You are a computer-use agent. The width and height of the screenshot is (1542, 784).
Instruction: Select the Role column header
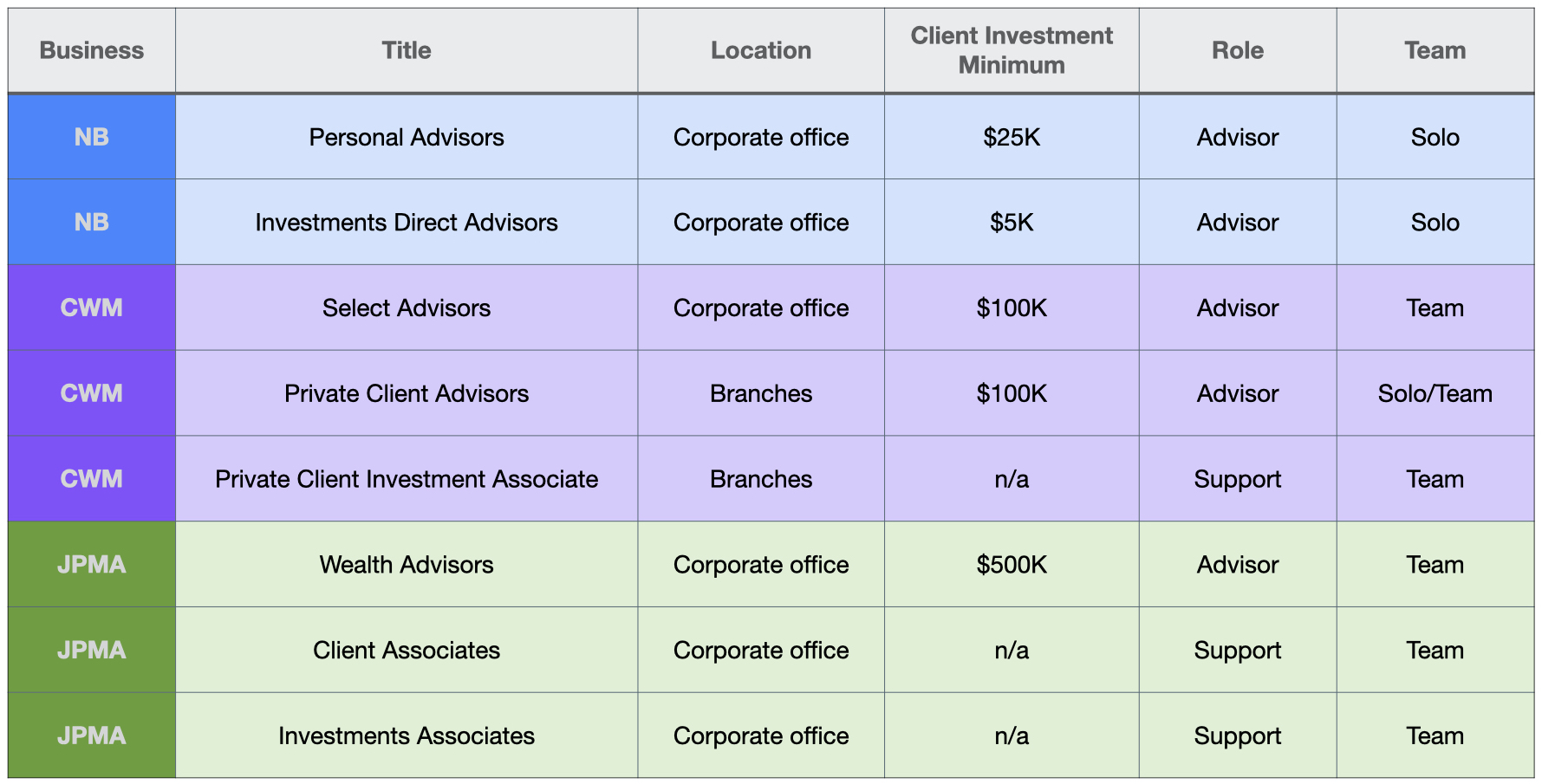1238,50
